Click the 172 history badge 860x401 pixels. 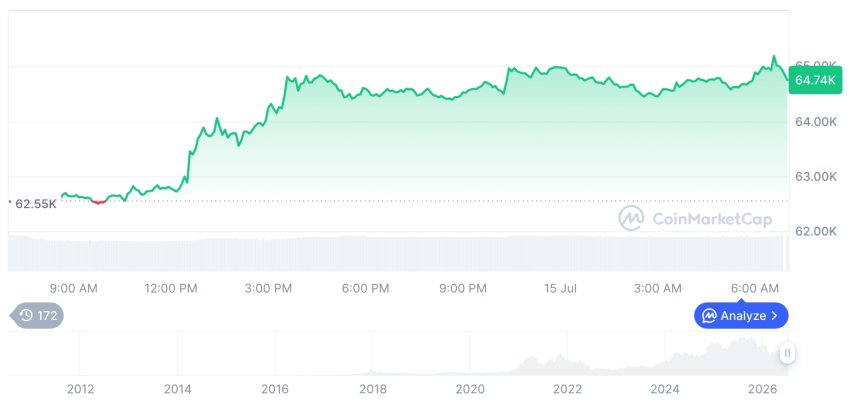click(37, 315)
